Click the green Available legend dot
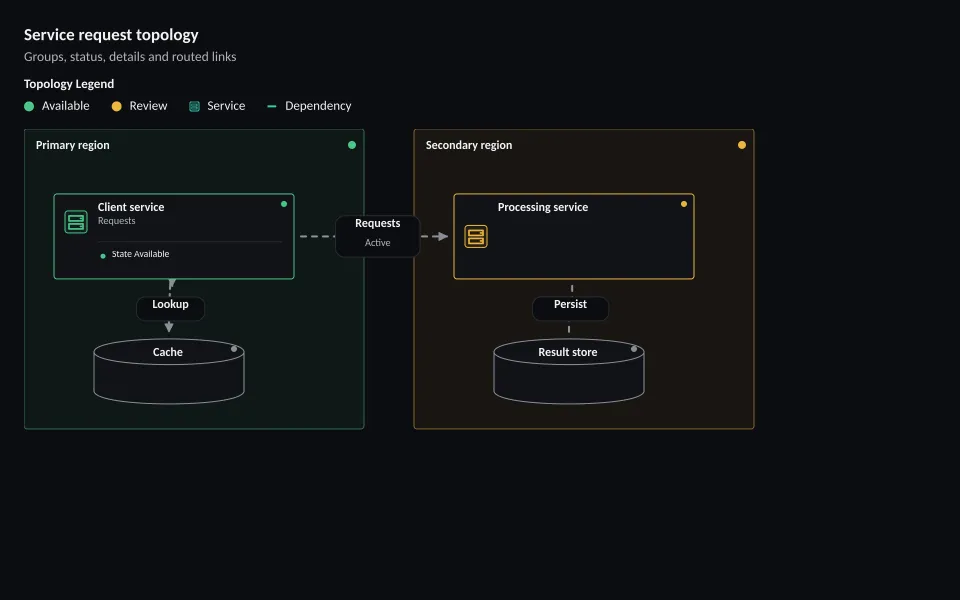960x600 pixels. tap(29, 107)
